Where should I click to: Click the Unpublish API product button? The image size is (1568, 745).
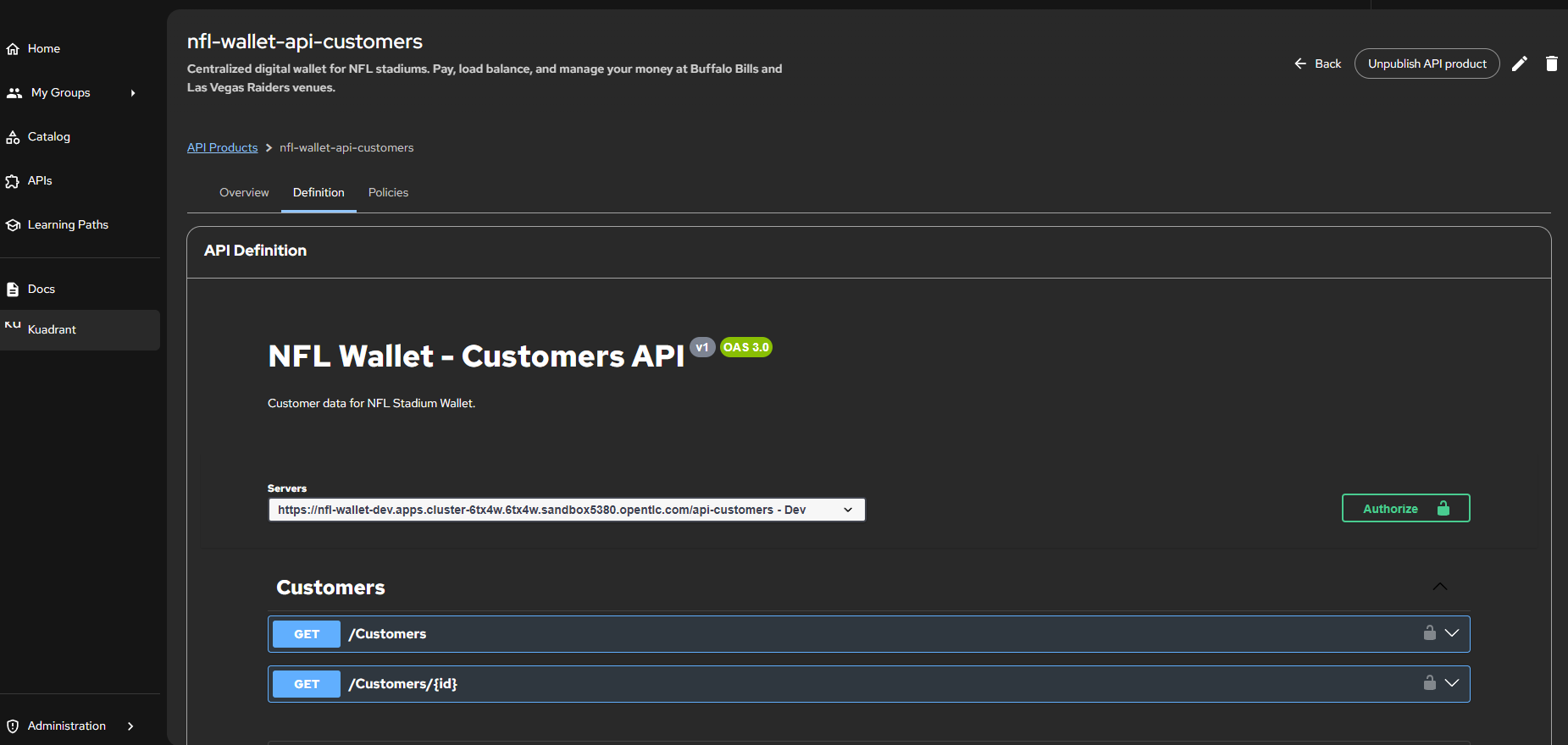tap(1427, 63)
